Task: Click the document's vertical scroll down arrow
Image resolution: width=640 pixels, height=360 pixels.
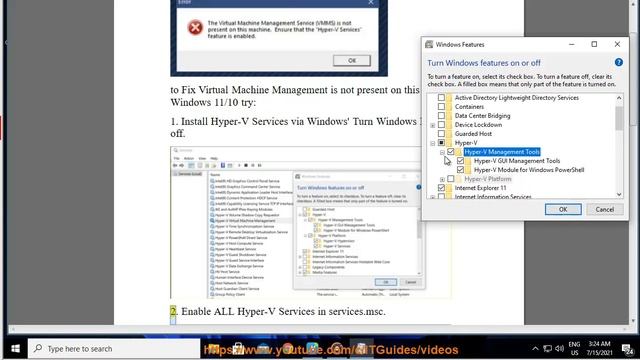Action: [x=634, y=321]
